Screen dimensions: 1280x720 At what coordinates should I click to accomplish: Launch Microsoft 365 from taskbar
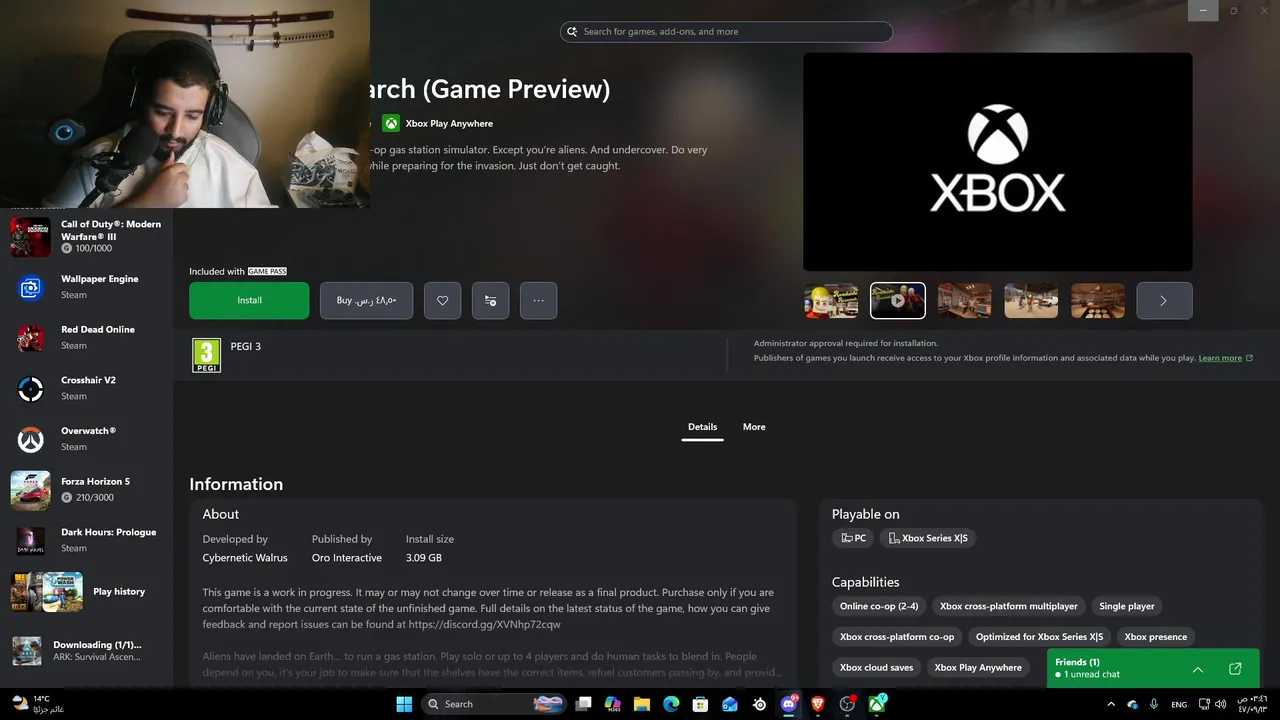click(613, 704)
